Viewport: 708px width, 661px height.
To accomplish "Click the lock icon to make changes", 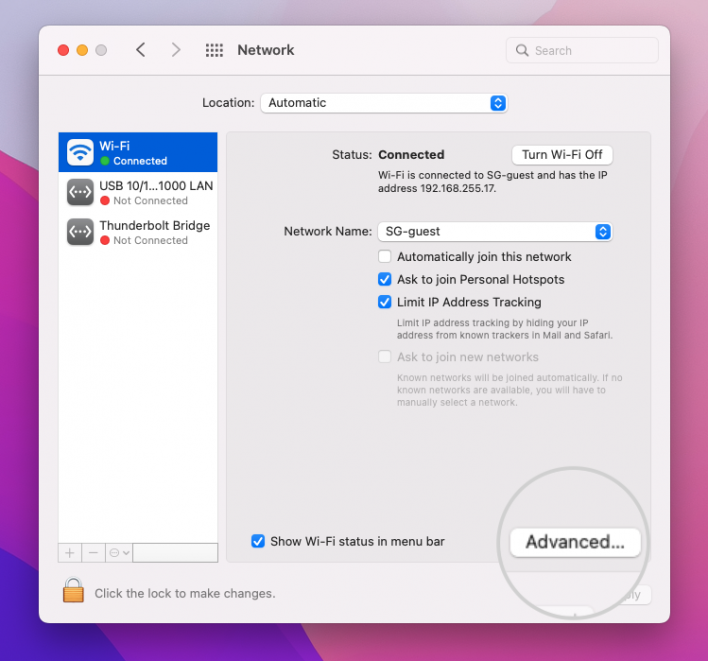I will tap(73, 591).
